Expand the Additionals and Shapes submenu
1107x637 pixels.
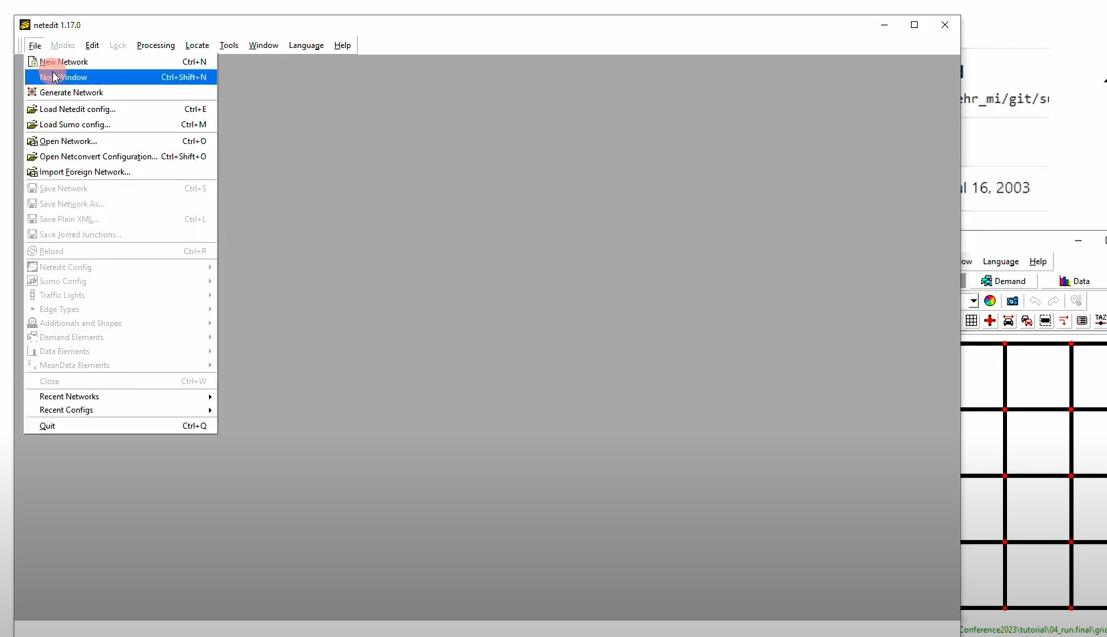tap(121, 323)
